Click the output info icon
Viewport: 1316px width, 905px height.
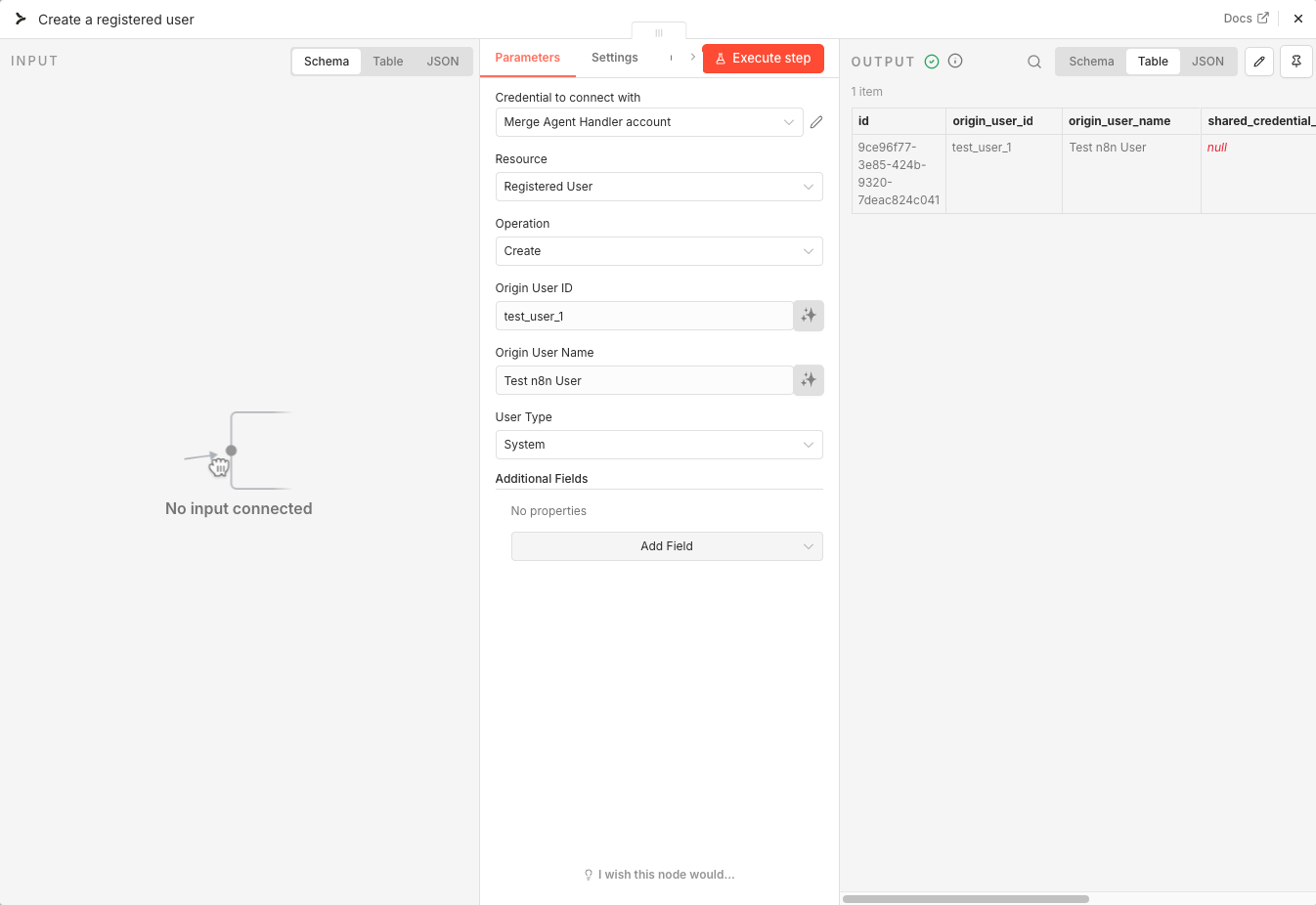(955, 61)
